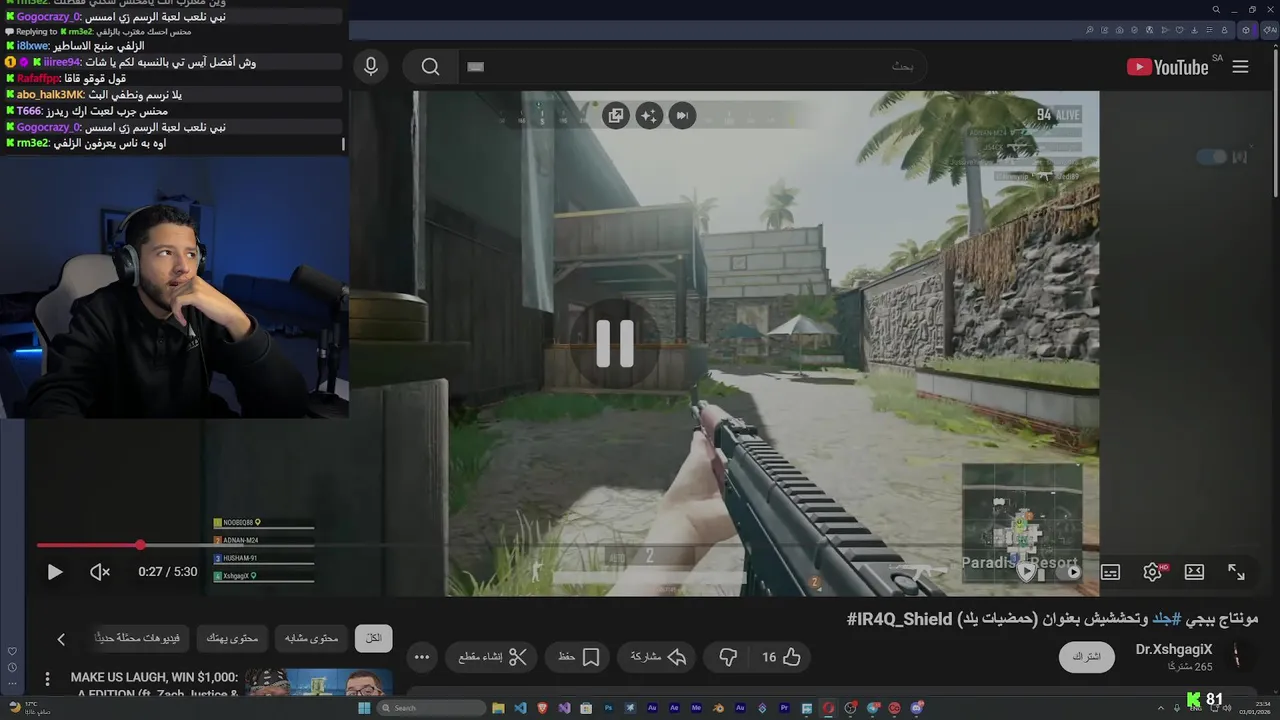The height and width of the screenshot is (720, 1280).
Task: Select the 'محتوى يهمّك' filter chip
Action: click(x=232, y=638)
